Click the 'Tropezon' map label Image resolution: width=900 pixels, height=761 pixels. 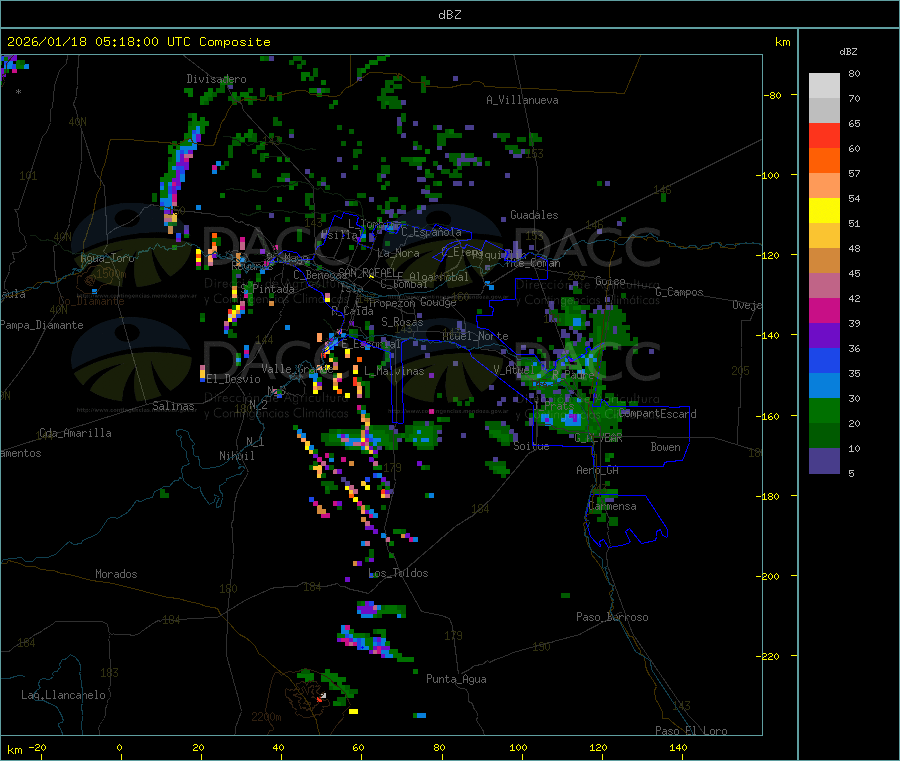391,303
